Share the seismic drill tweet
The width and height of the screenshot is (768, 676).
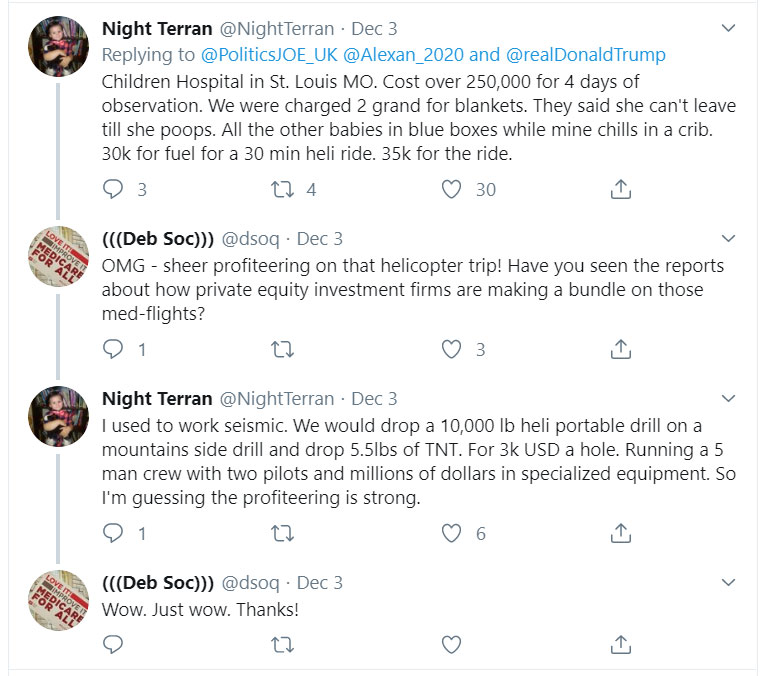pos(620,533)
